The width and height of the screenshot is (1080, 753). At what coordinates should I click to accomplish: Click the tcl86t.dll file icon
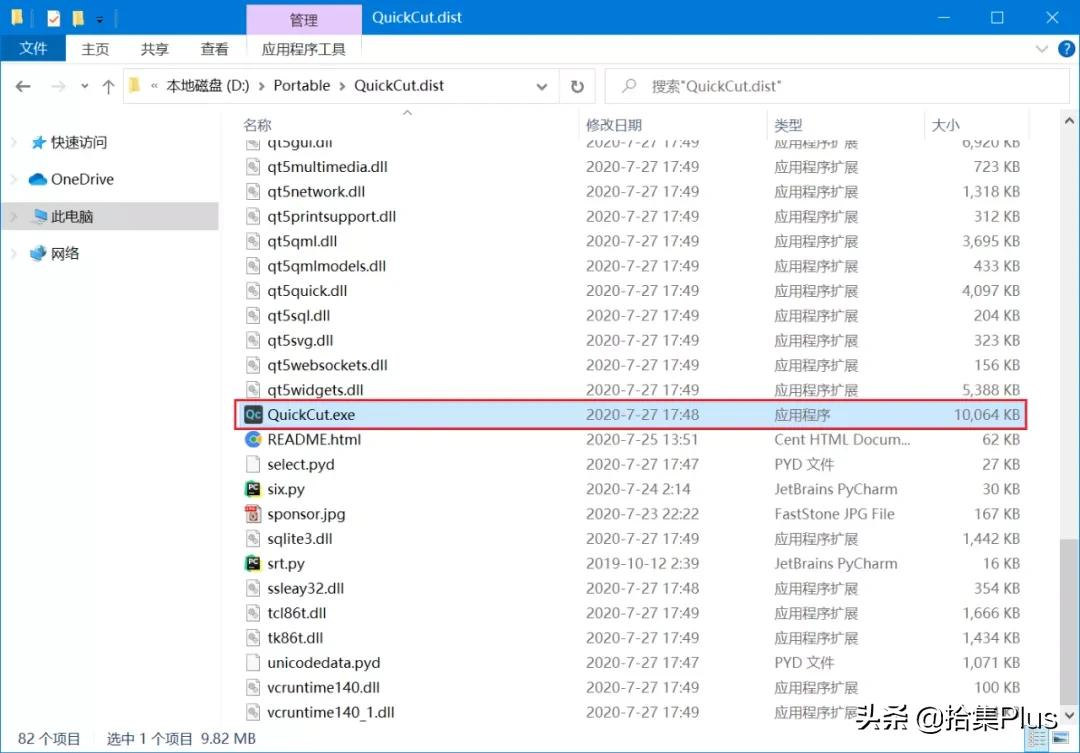click(x=253, y=613)
